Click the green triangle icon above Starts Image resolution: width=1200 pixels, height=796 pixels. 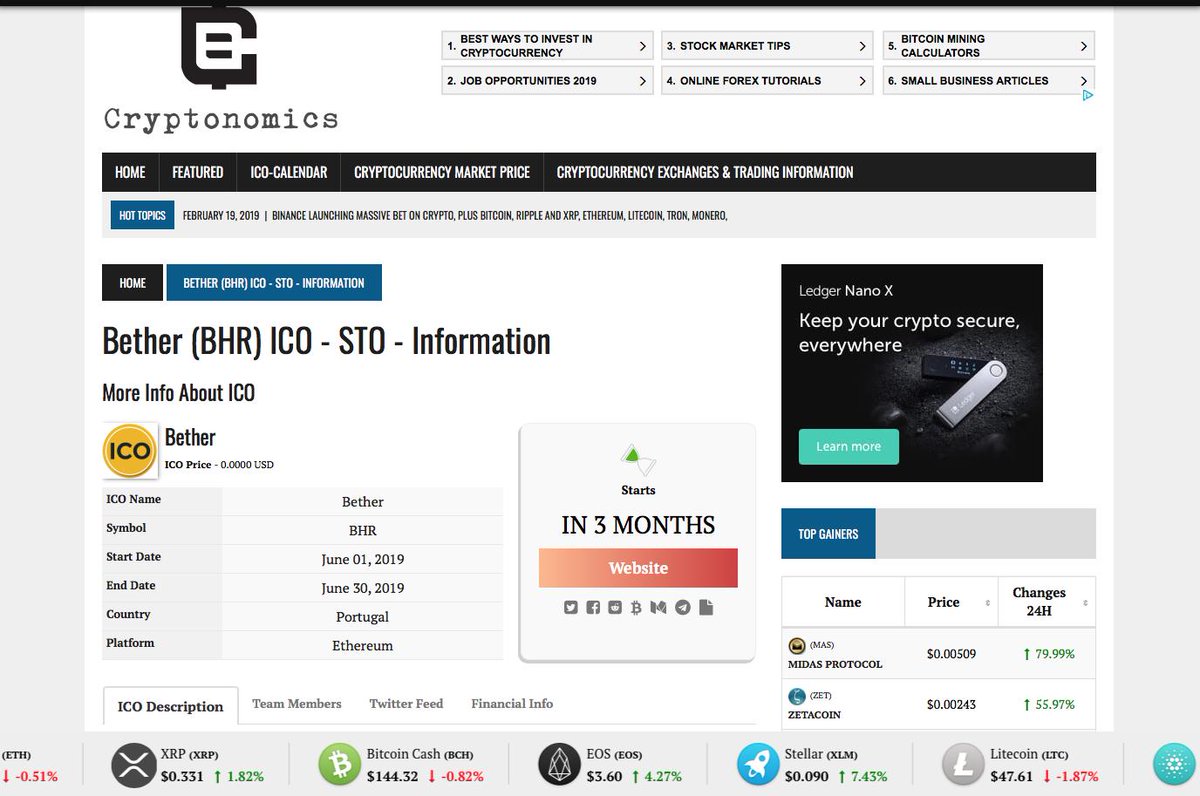point(638,460)
